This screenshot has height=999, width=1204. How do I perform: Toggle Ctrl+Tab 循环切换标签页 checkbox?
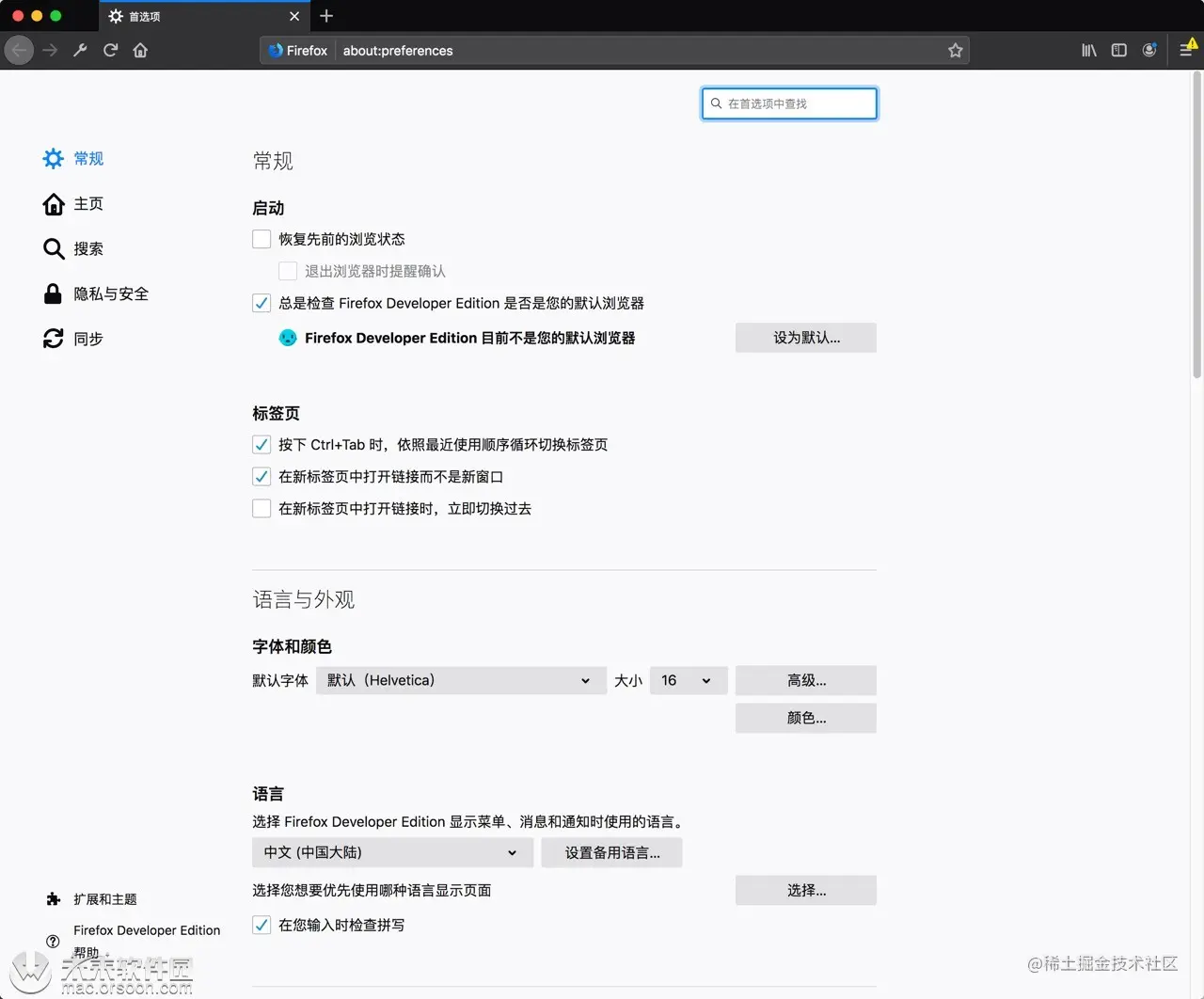coord(261,444)
